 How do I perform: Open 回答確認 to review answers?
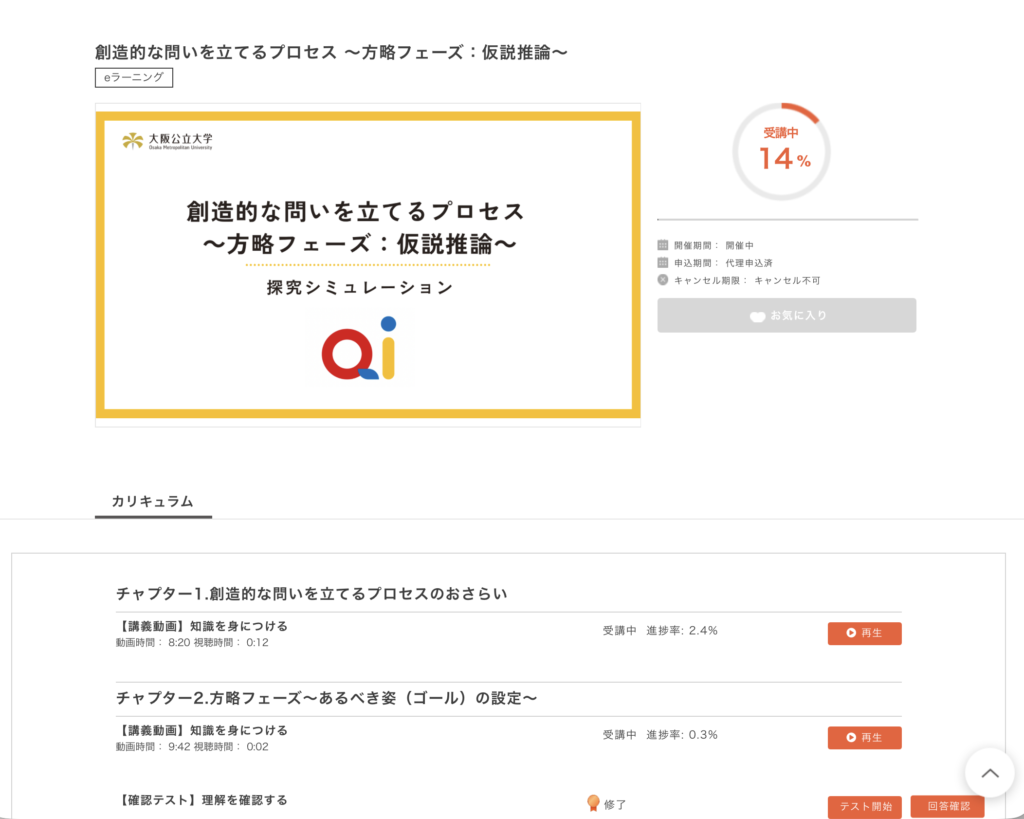tap(947, 806)
